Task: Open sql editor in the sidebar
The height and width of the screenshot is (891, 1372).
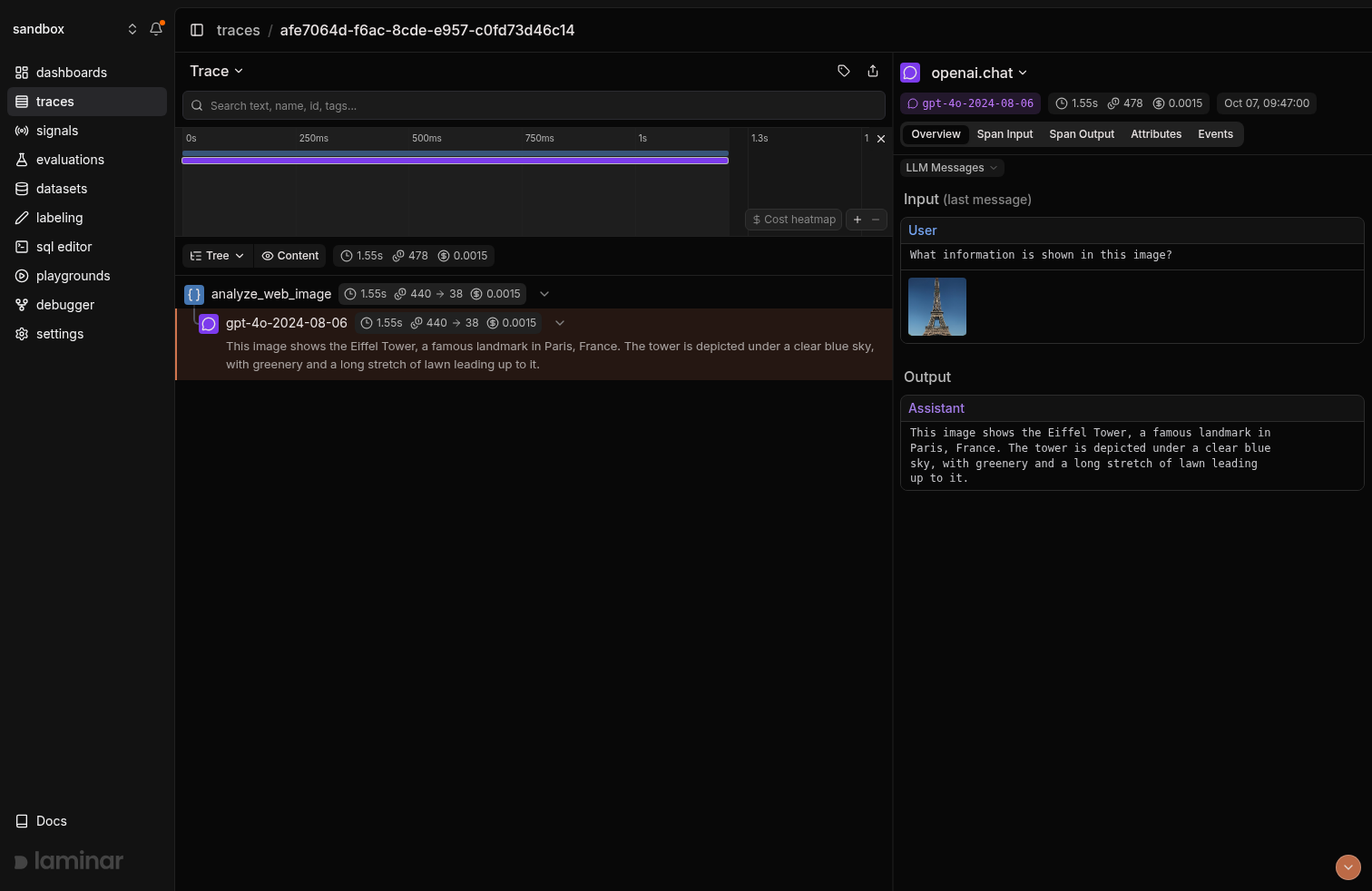Action: pos(87,247)
